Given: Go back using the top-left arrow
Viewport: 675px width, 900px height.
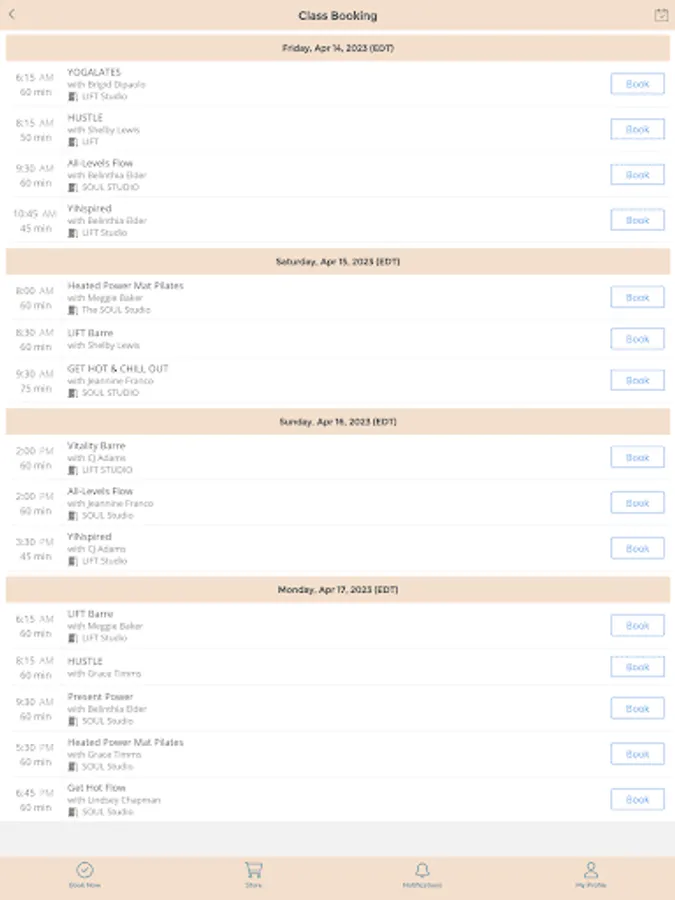Looking at the screenshot, I should pyautogui.click(x=12, y=15).
